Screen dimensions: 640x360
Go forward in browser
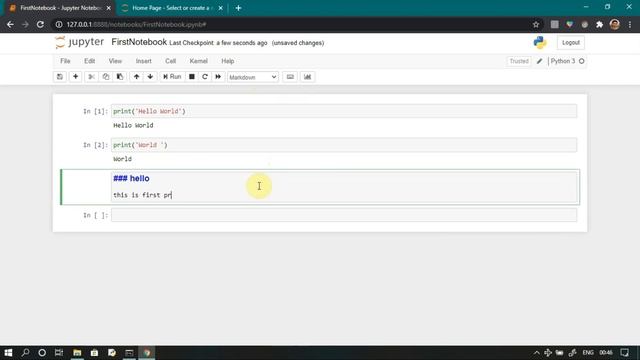tap(25, 24)
